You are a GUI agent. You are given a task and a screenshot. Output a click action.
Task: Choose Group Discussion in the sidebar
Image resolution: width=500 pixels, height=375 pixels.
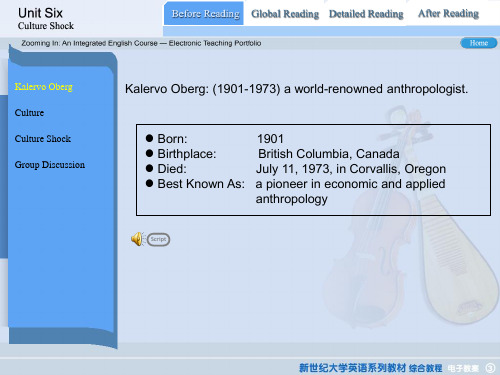click(50, 165)
